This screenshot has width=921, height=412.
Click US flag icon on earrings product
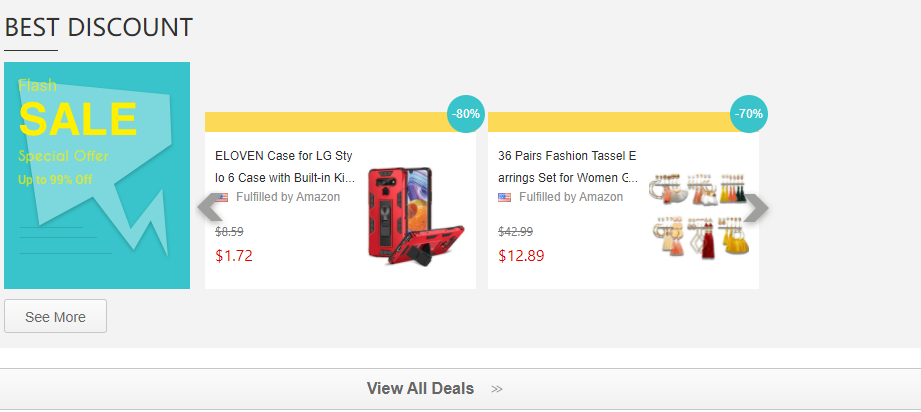click(x=505, y=197)
